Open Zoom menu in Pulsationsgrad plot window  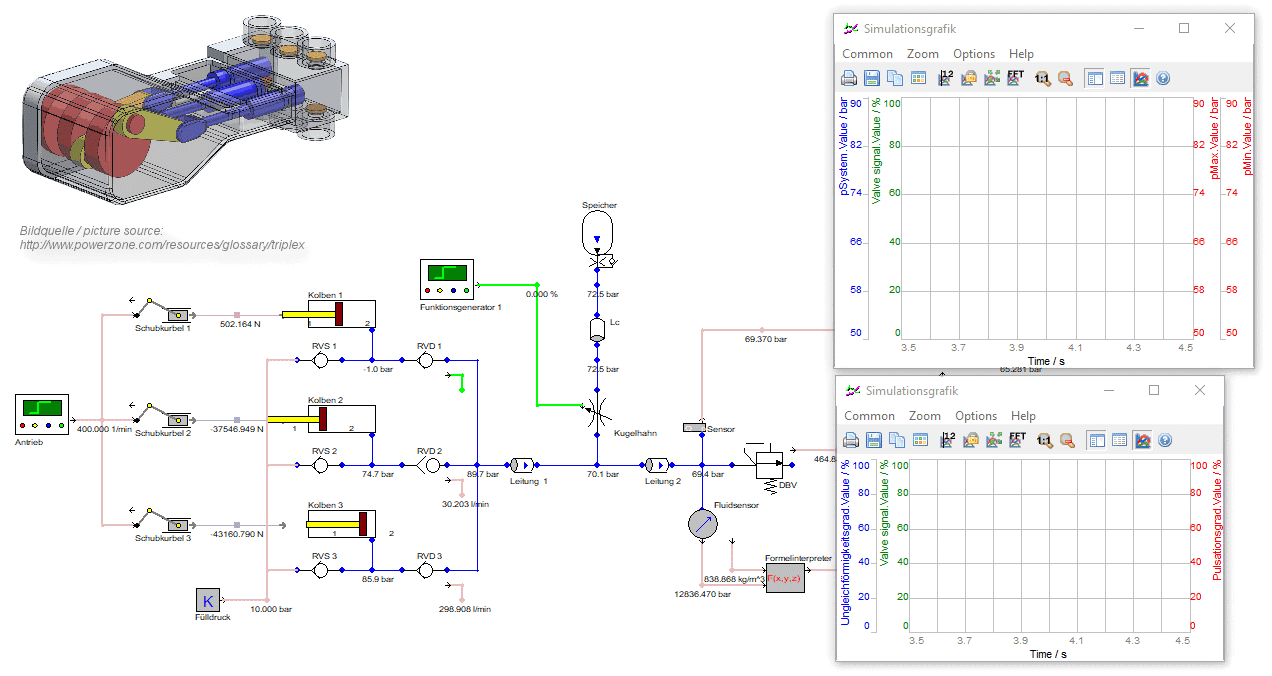[x=925, y=416]
